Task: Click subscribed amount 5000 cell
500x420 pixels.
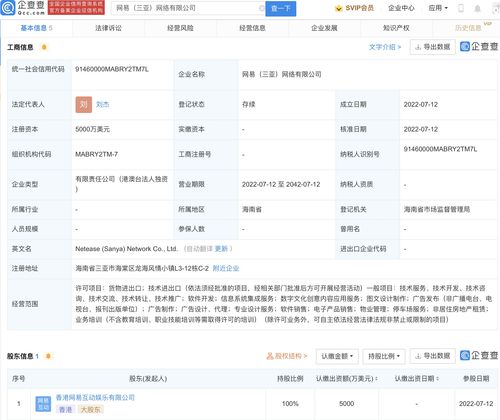Action: 346,404
